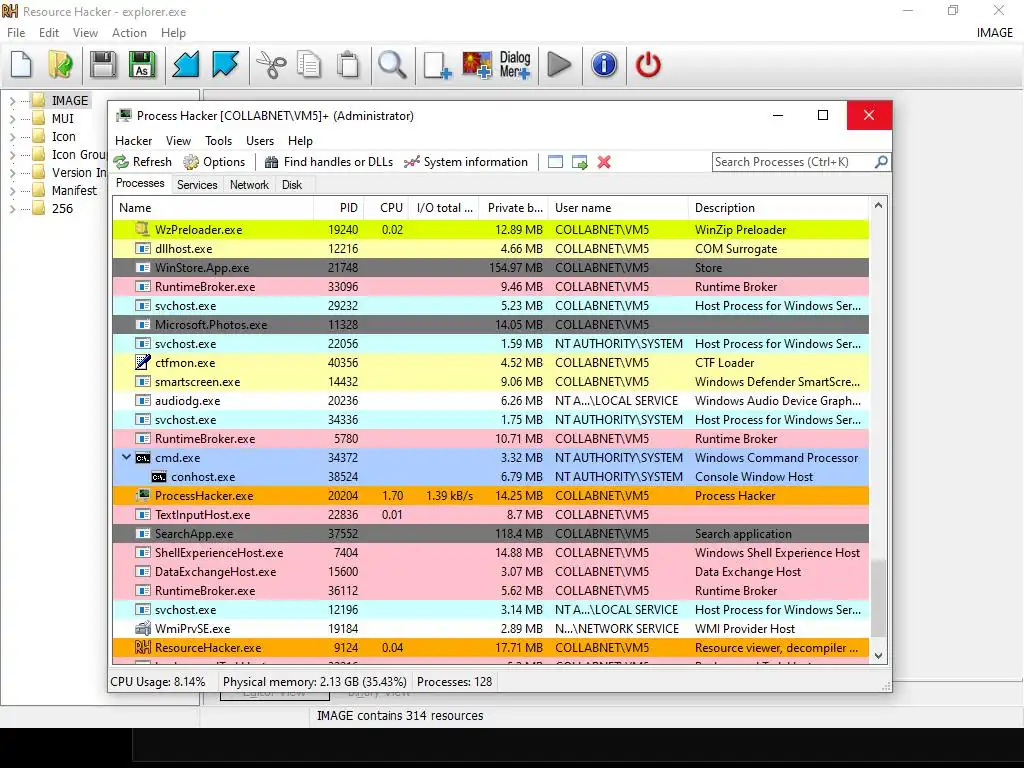Click the magnifier Find icon in Resource Hacker
This screenshot has width=1024, height=768.
(392, 65)
